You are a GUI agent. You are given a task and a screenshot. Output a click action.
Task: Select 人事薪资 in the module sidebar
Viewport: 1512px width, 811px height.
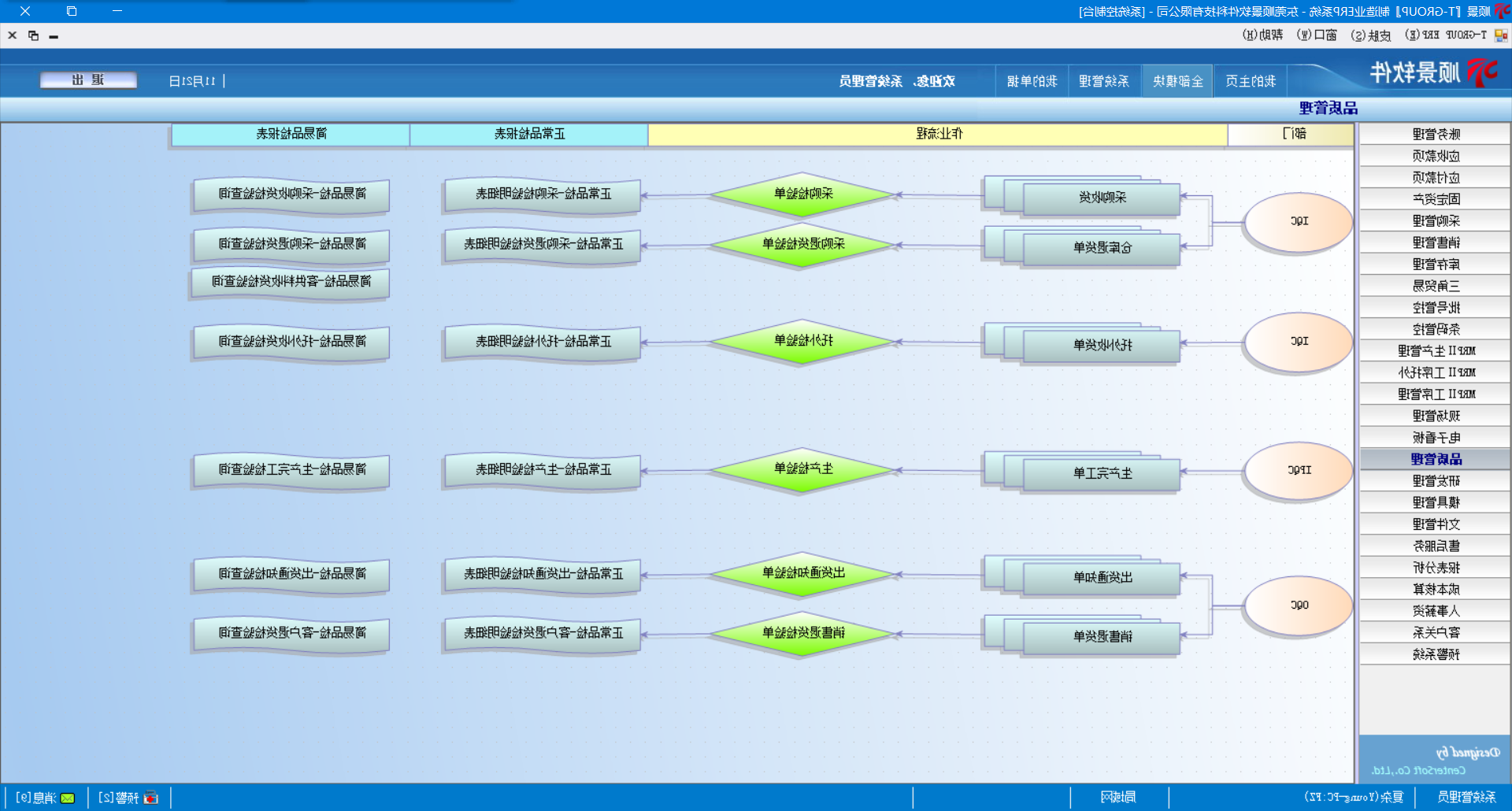tap(1435, 611)
